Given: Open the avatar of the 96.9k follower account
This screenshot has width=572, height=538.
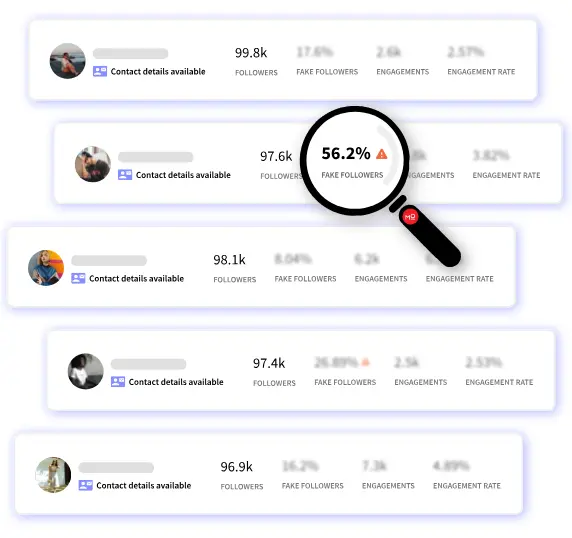Looking at the screenshot, I should coord(53,475).
